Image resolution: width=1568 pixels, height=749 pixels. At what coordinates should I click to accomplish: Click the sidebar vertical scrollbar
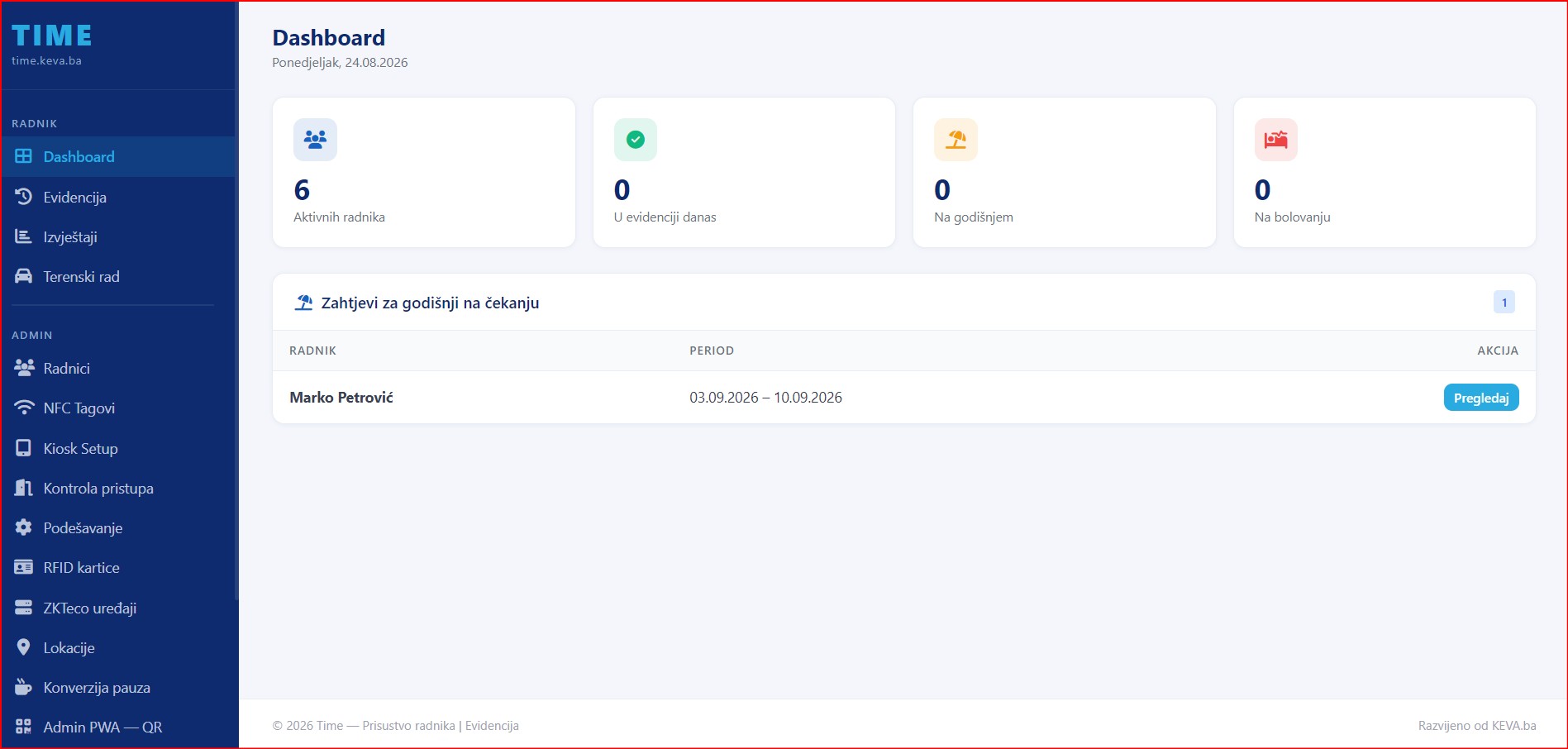click(x=236, y=299)
